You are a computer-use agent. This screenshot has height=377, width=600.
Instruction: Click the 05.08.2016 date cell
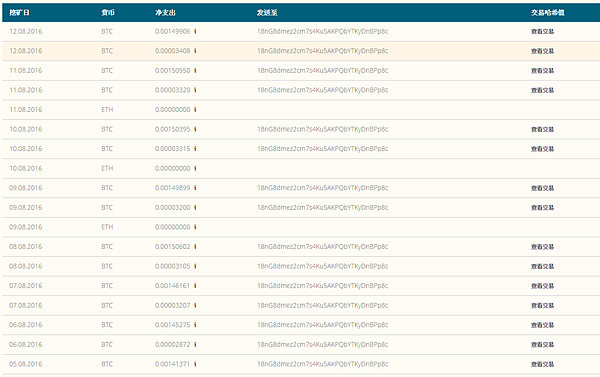26,364
